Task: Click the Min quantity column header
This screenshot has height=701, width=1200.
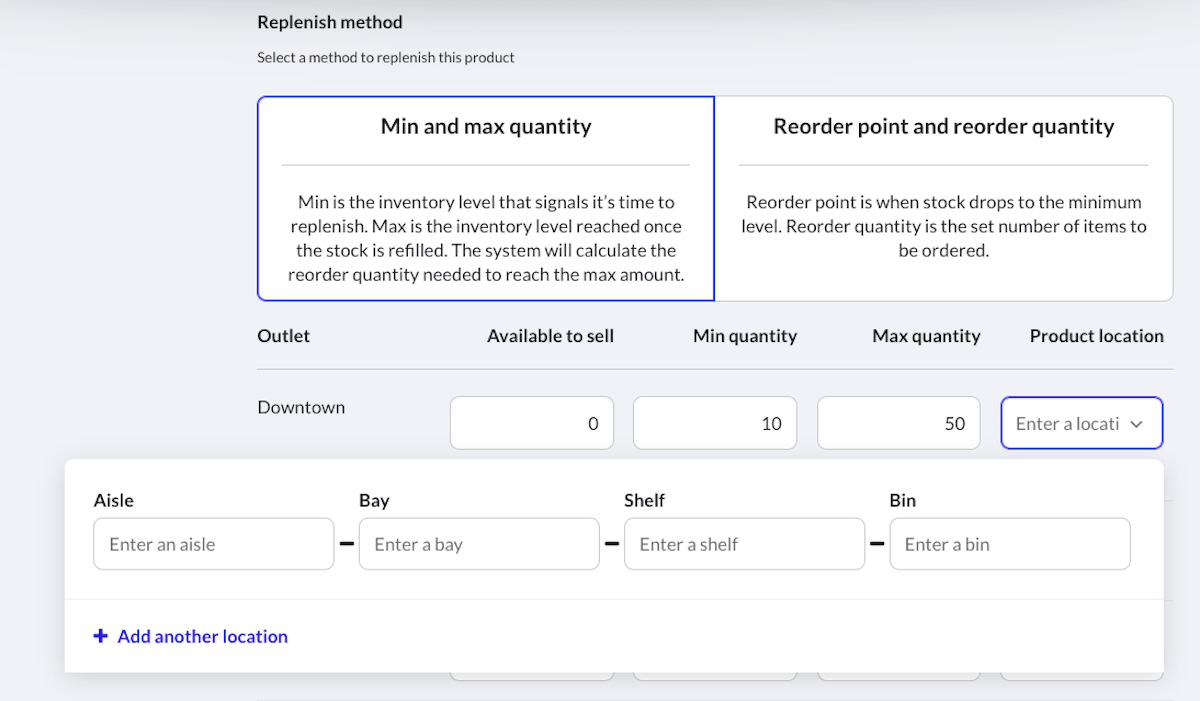Action: 745,336
